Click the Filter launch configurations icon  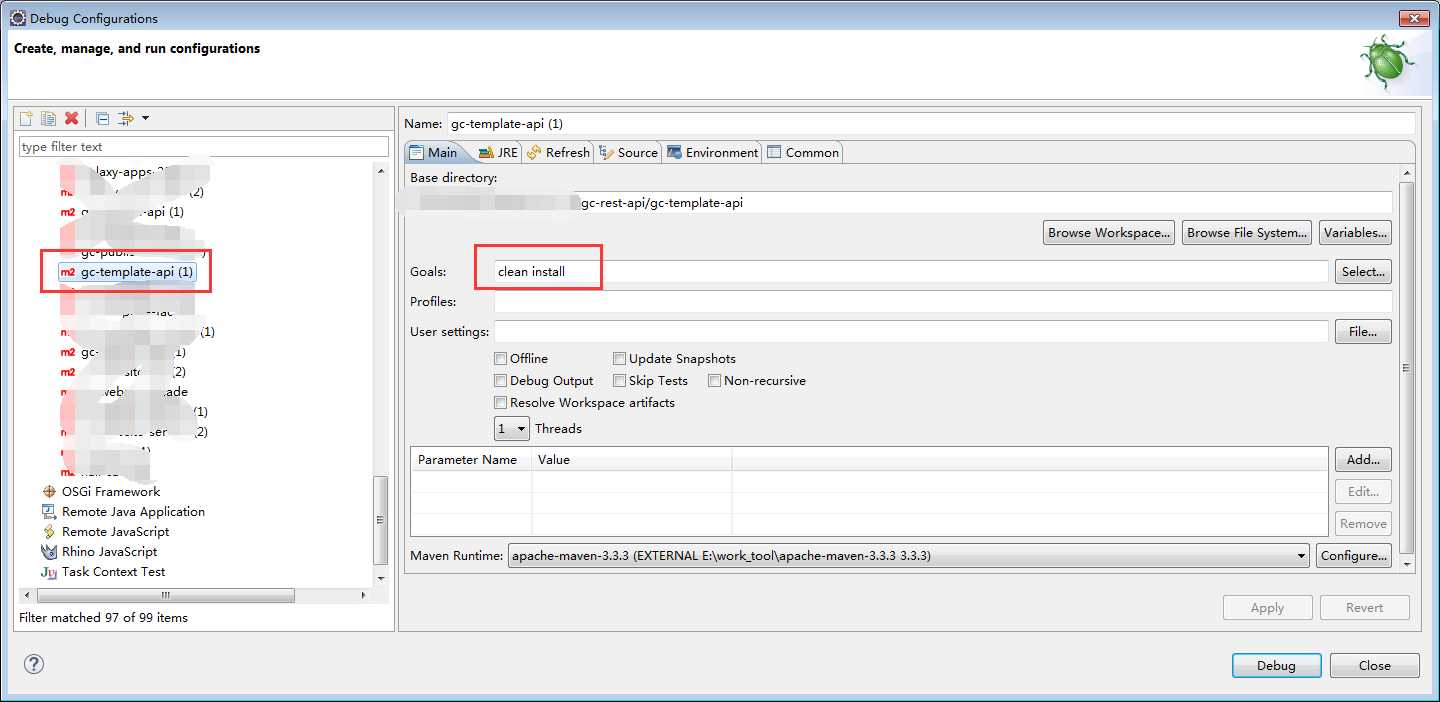click(126, 118)
